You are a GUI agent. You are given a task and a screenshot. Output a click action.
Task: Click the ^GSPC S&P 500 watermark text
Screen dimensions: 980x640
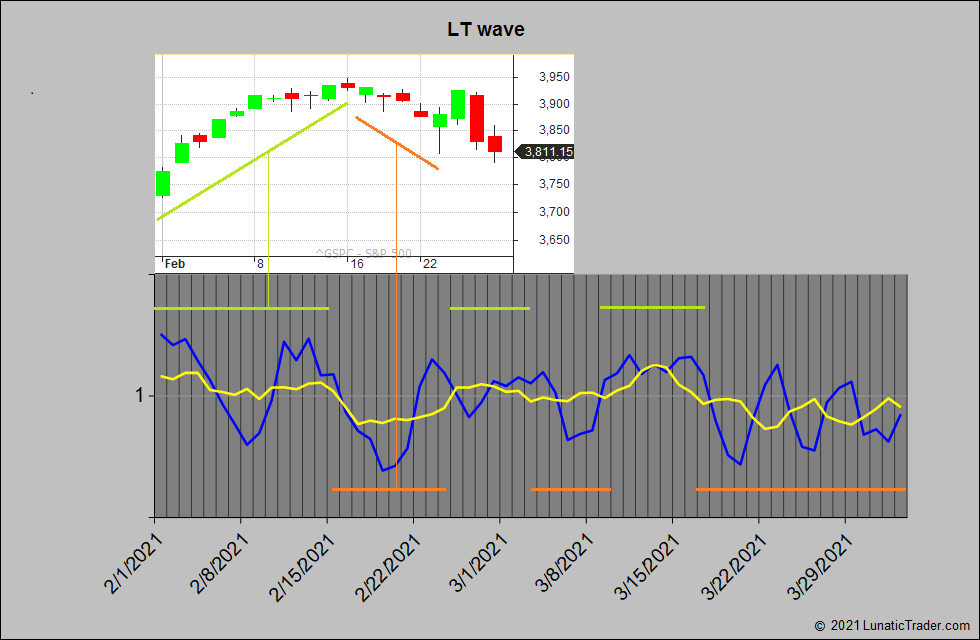(x=363, y=254)
